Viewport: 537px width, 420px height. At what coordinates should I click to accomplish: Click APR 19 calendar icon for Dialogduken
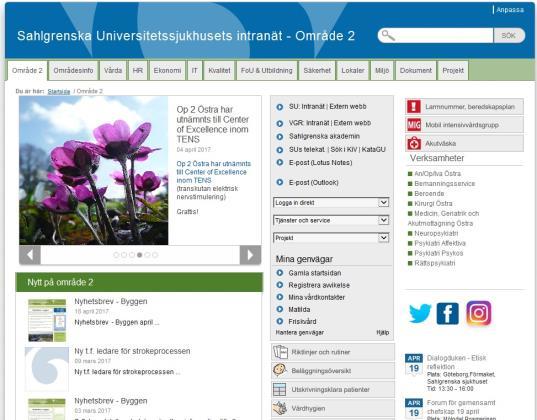414,365
